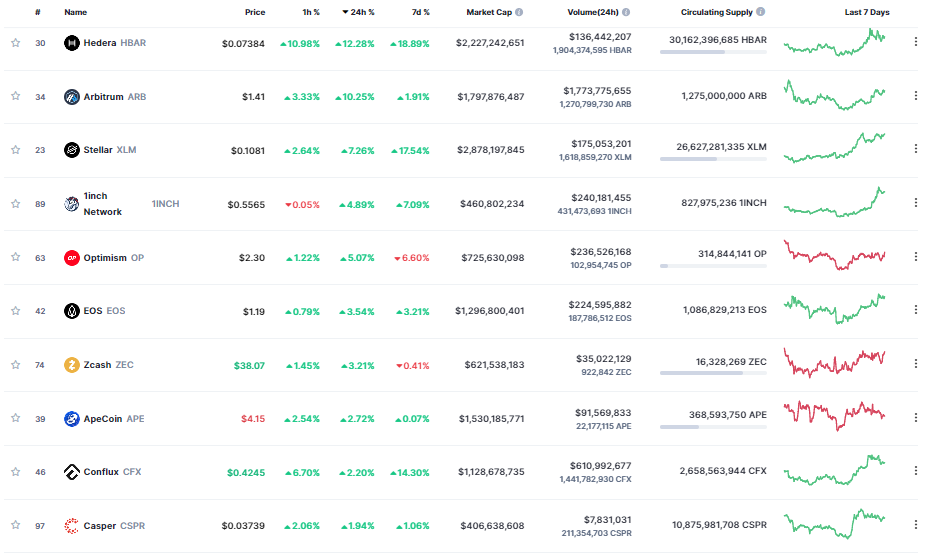
Task: Expand options menu for Optimism row
Action: click(x=915, y=256)
